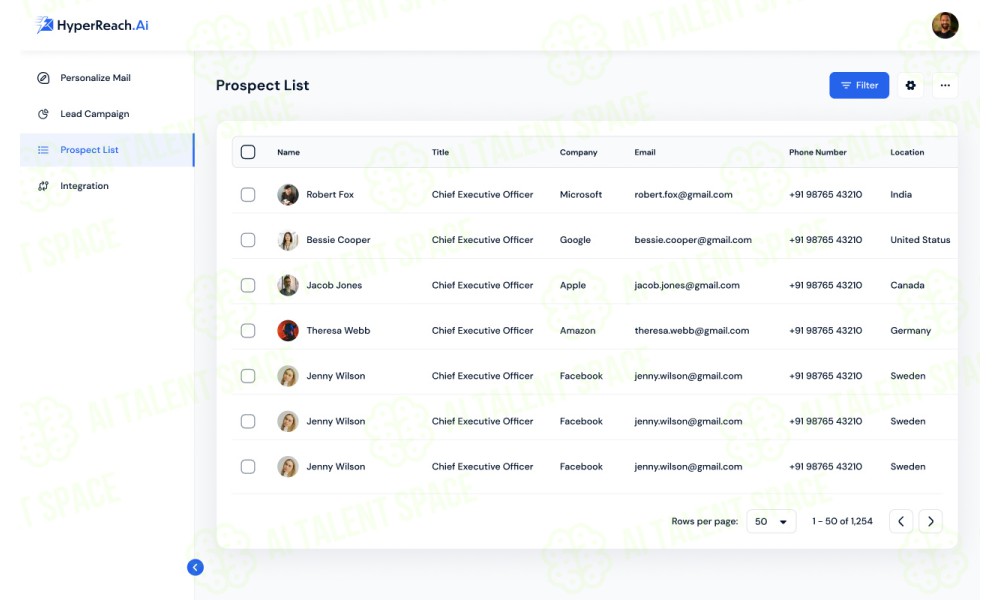The width and height of the screenshot is (1000, 600).
Task: Click the Microsoft company cell
Action: pyautogui.click(x=580, y=194)
